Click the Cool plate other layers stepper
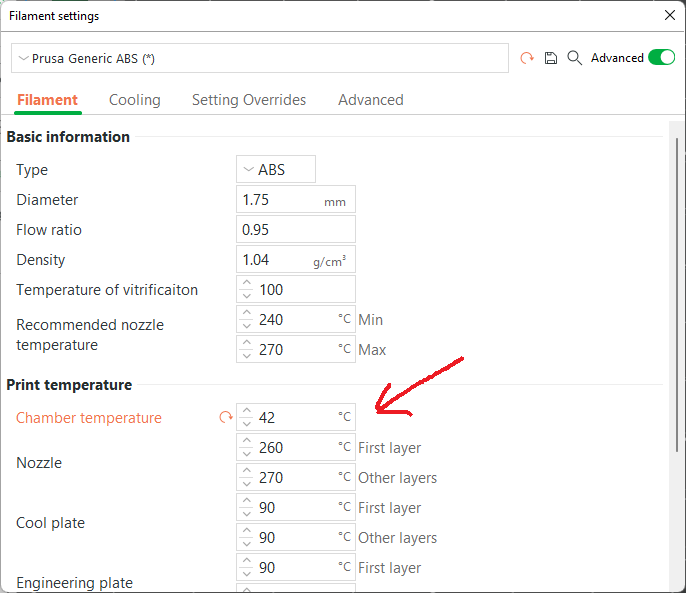This screenshot has height=593, width=686. pyautogui.click(x=247, y=538)
